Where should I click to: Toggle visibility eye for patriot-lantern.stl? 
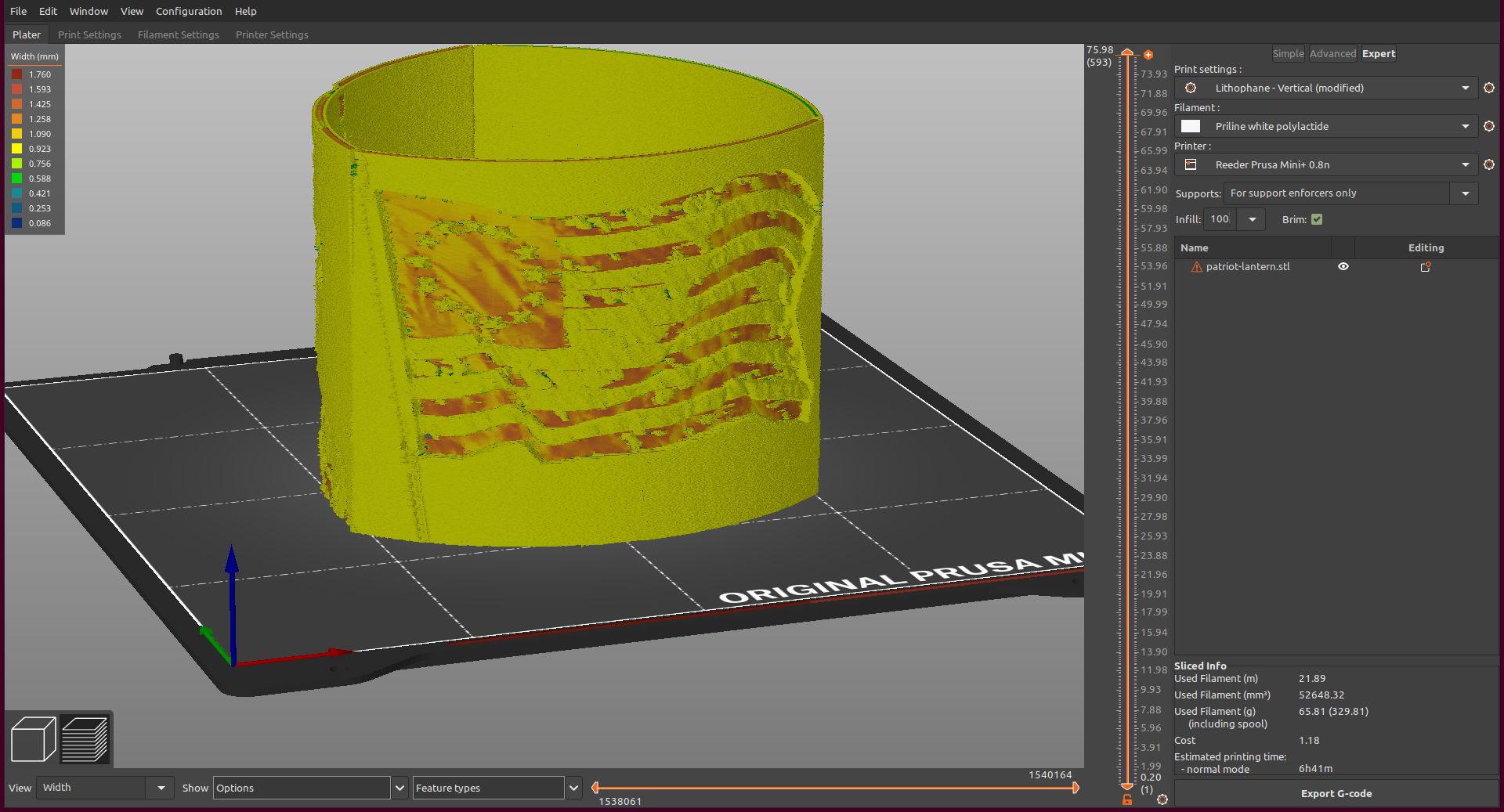pyautogui.click(x=1343, y=267)
